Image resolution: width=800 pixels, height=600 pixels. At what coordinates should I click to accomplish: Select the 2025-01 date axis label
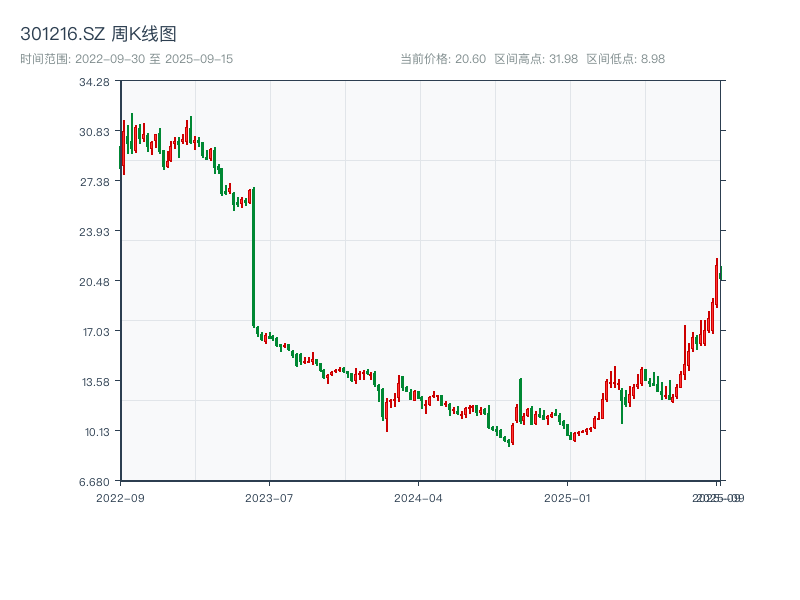pos(569,497)
